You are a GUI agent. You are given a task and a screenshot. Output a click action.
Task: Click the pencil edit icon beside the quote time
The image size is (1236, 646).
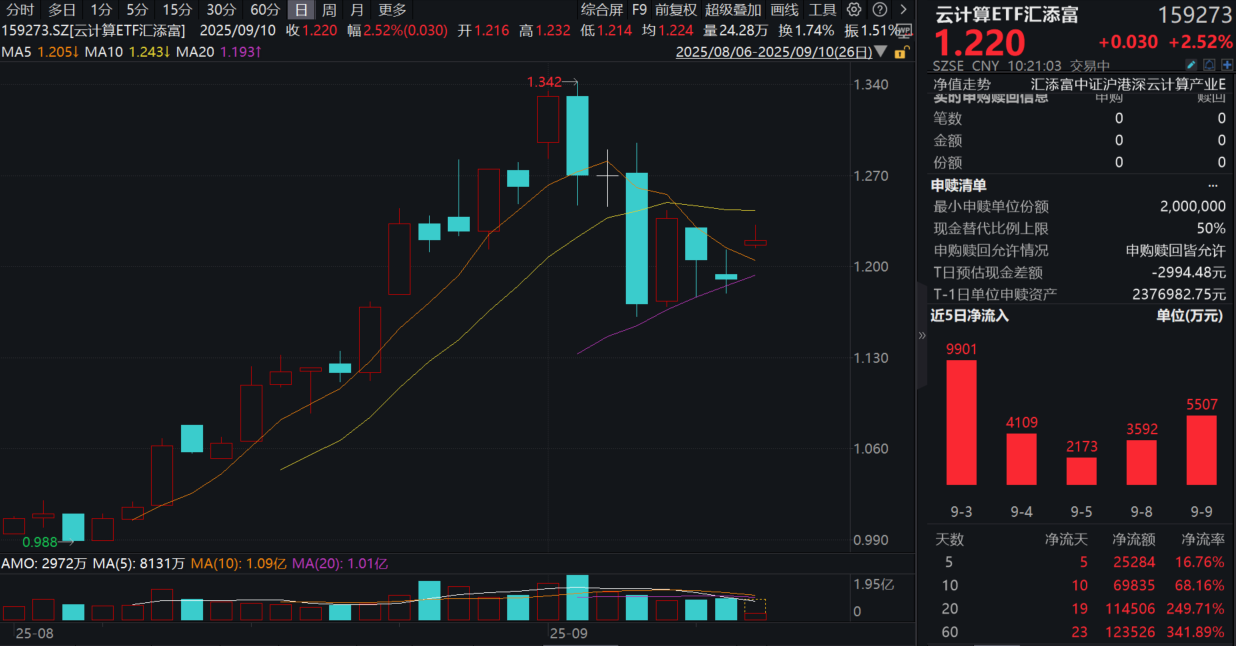(x=1191, y=63)
